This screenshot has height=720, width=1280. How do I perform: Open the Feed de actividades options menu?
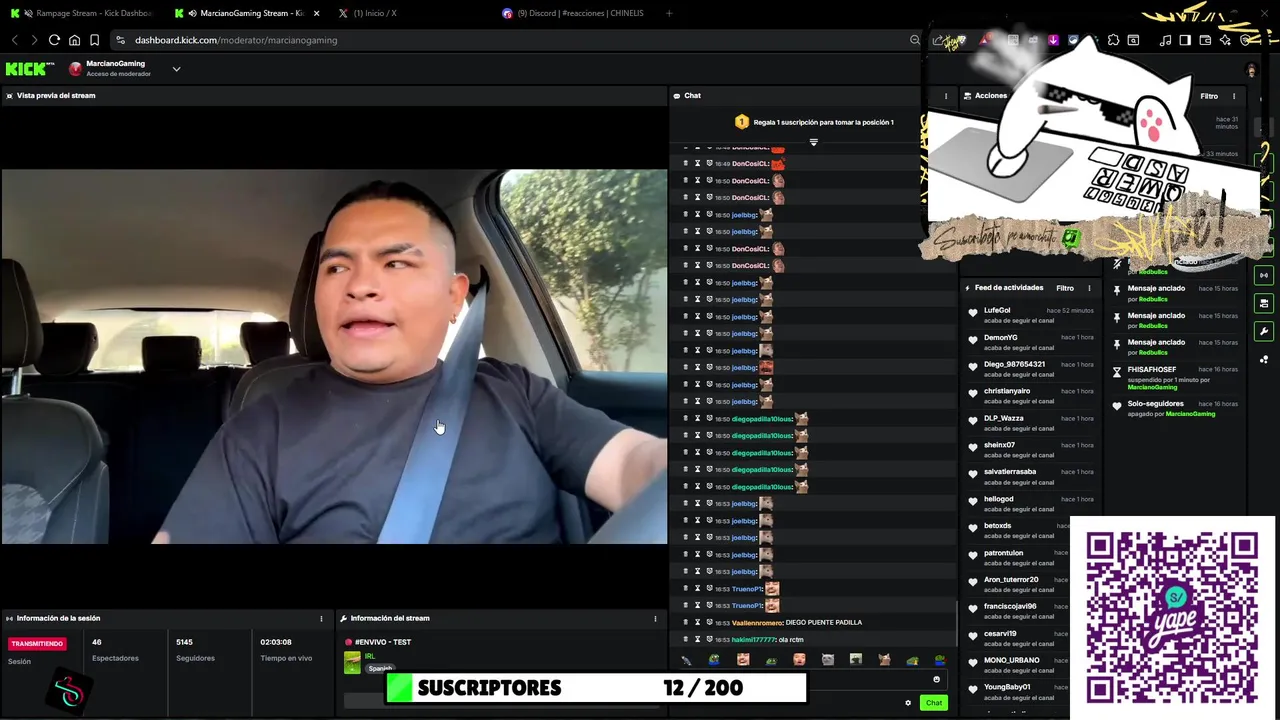point(1089,288)
